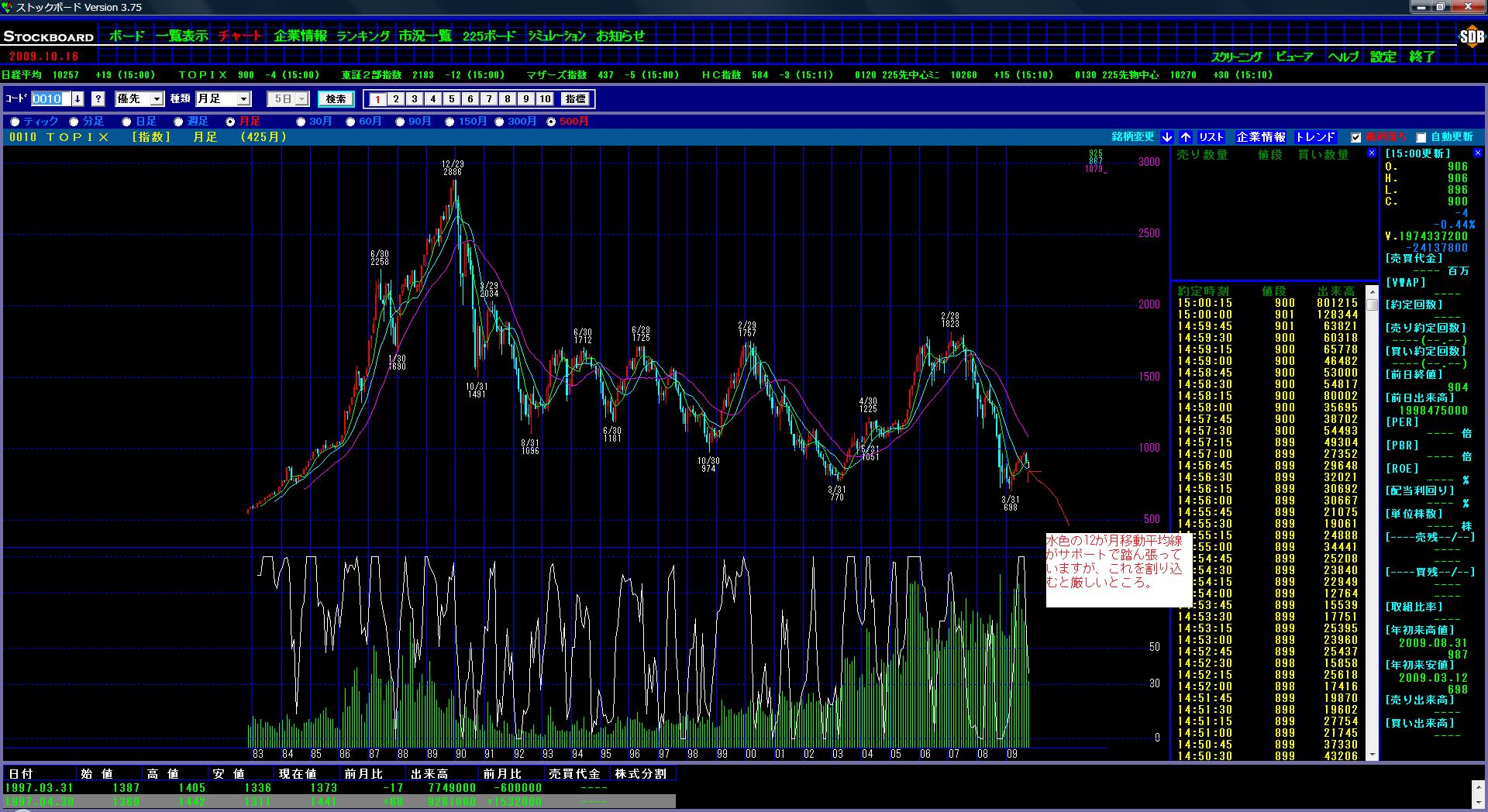Click the 検索 search button
Viewport: 1488px width, 812px height.
(336, 99)
